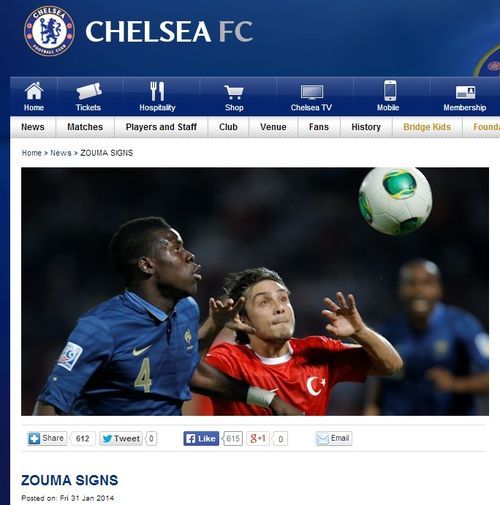Open the Bridge Kids tab
Image resolution: width=500 pixels, height=505 pixels.
coord(427,127)
